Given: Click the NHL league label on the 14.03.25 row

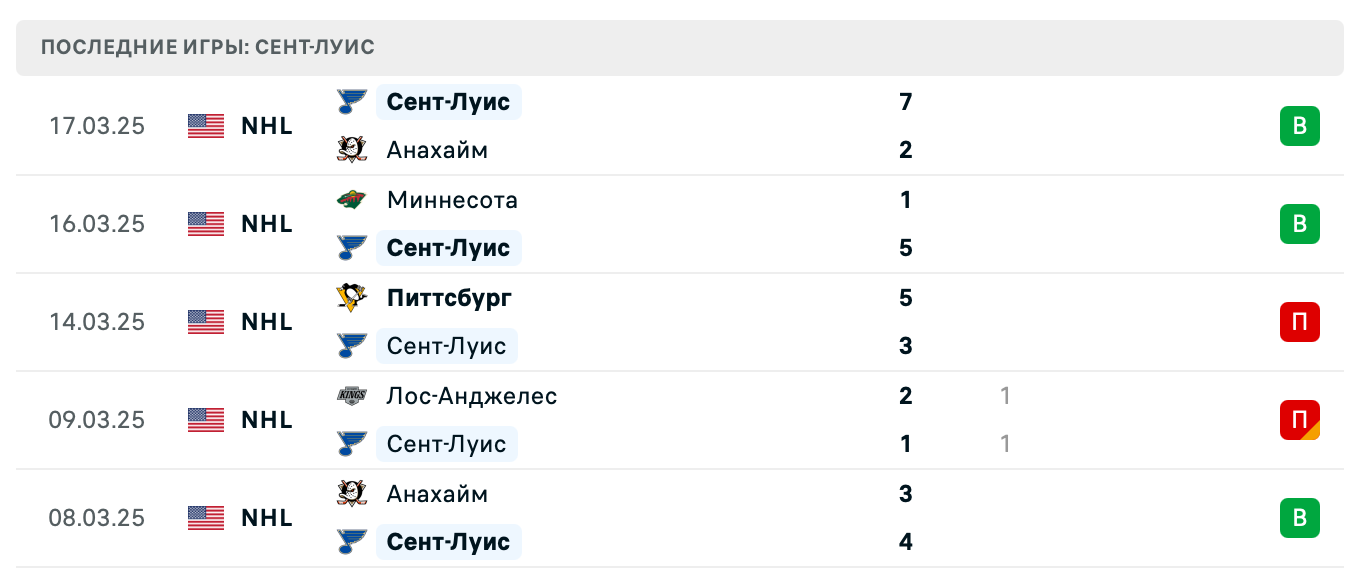Looking at the screenshot, I should [267, 322].
